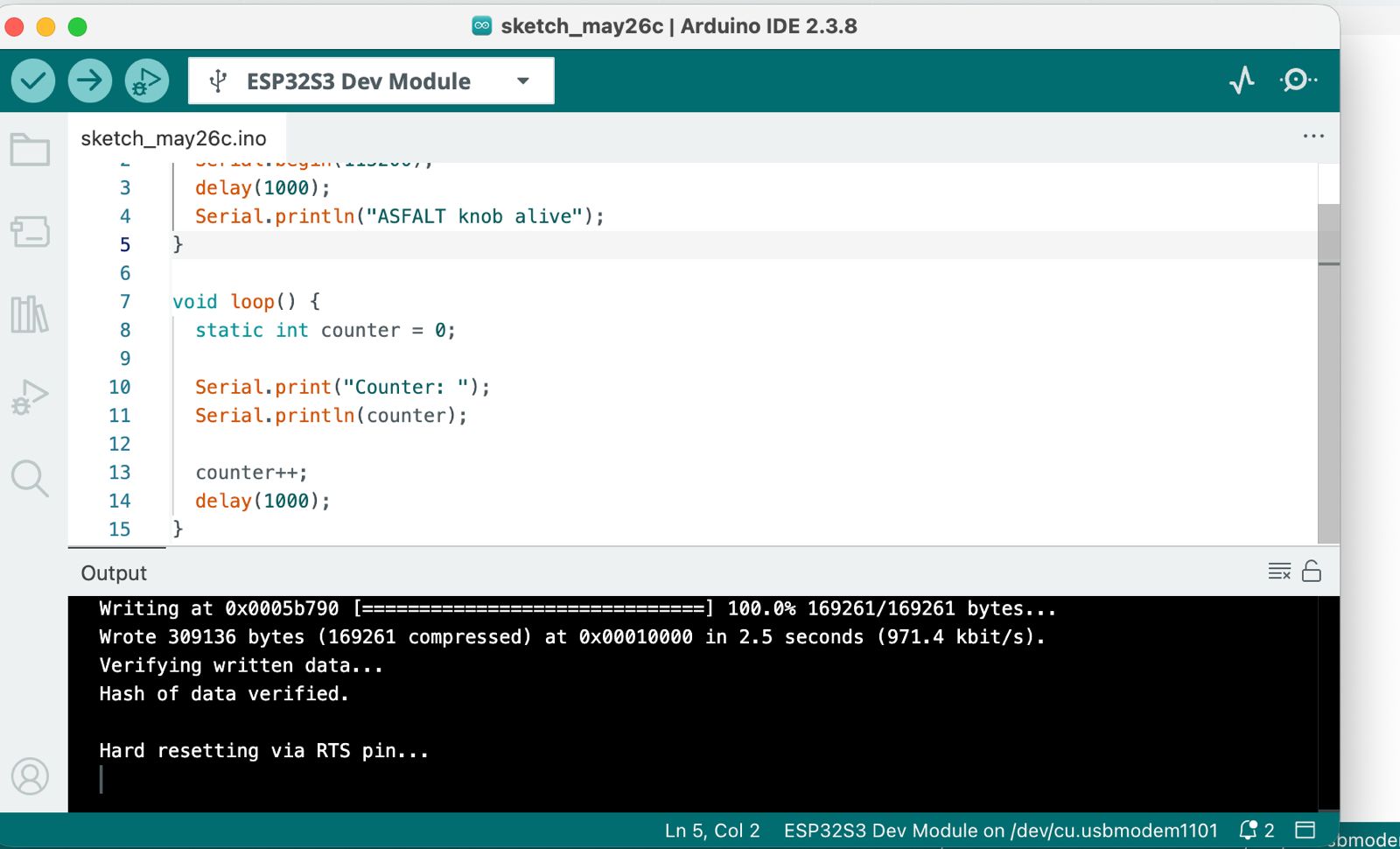Screen dimensions: 1400x849
Task: Open the Serial Monitor
Action: tap(1298, 81)
